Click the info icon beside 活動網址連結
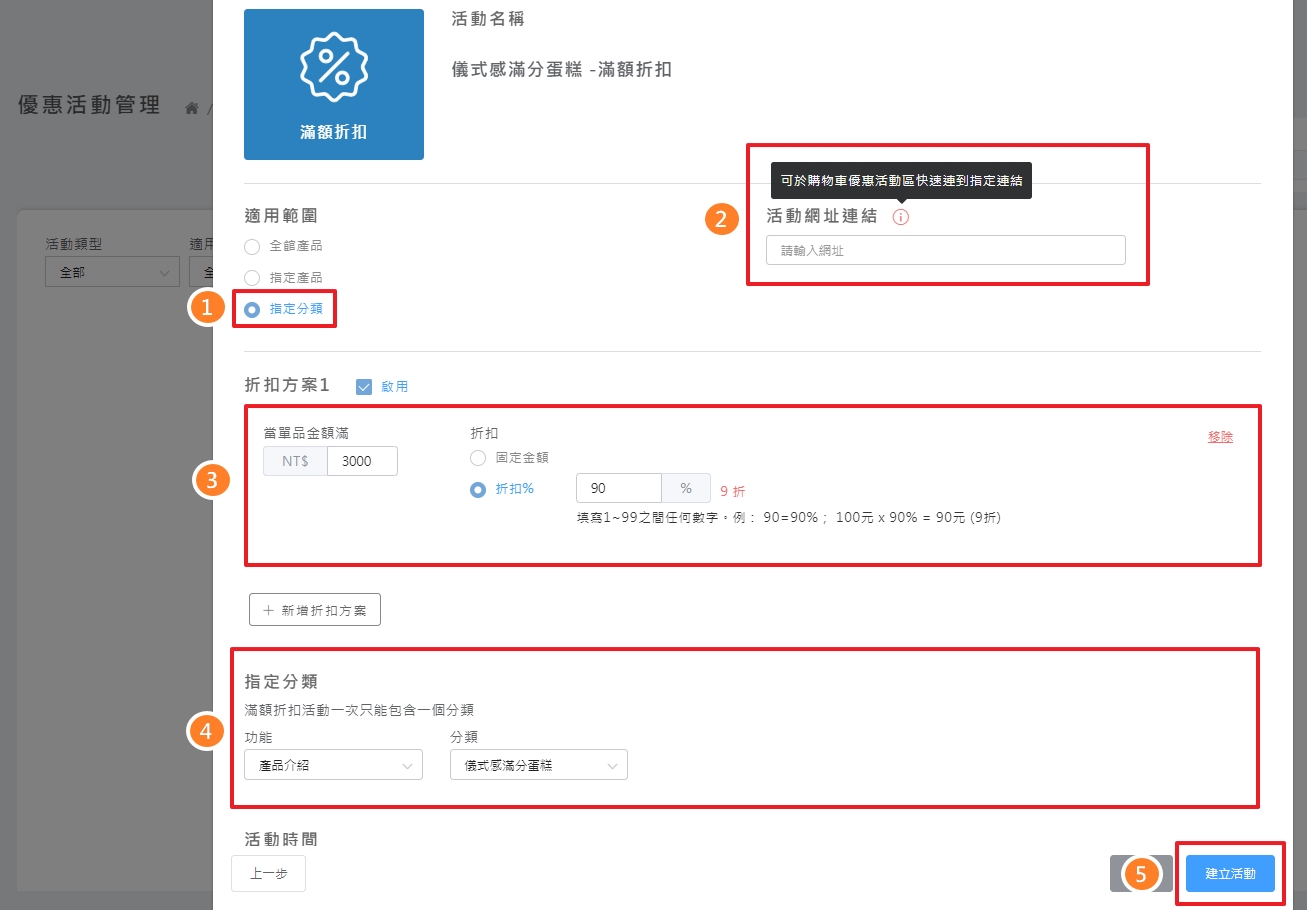Screen dimensions: 1307x910 click(900, 217)
